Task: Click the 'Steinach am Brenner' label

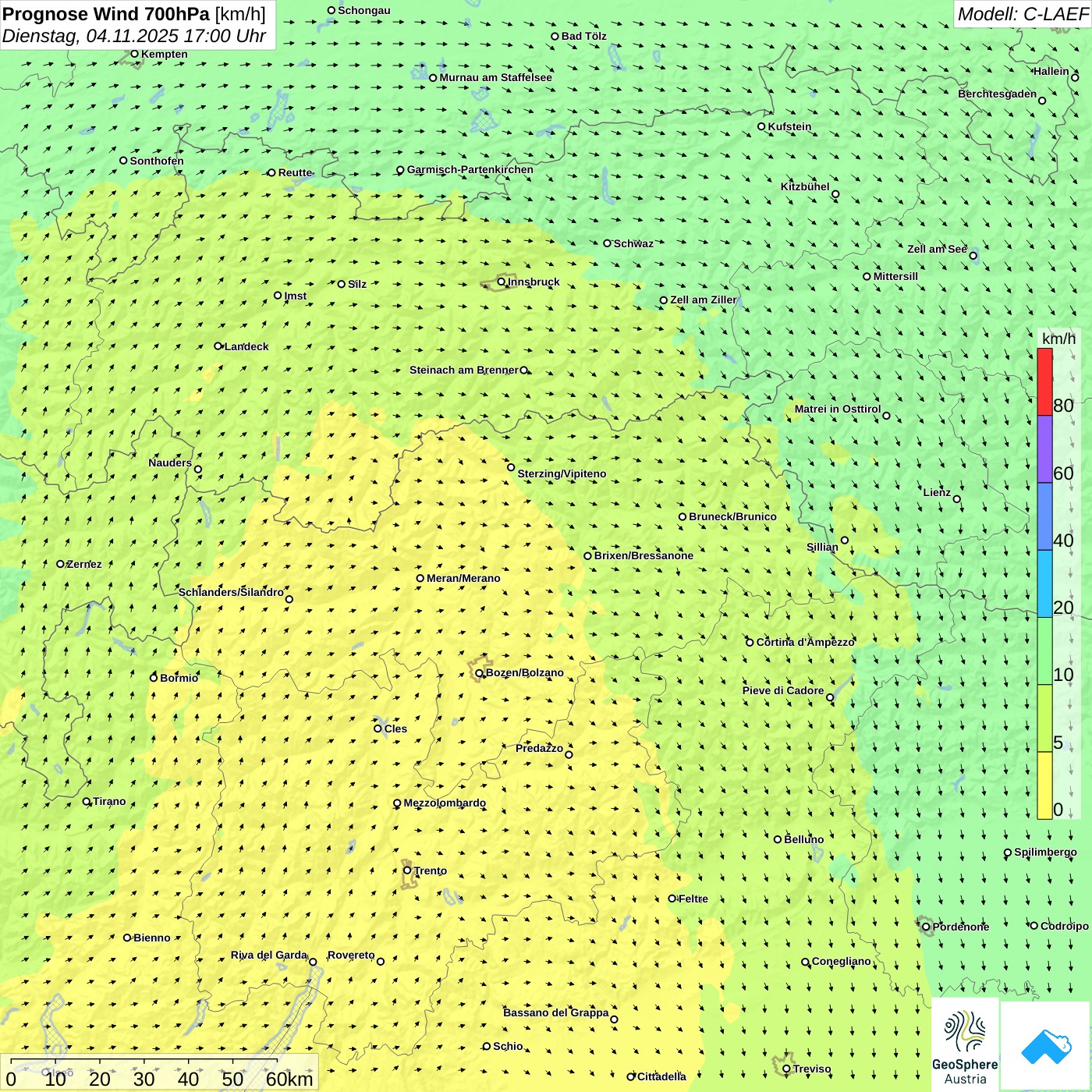Action: [x=463, y=370]
